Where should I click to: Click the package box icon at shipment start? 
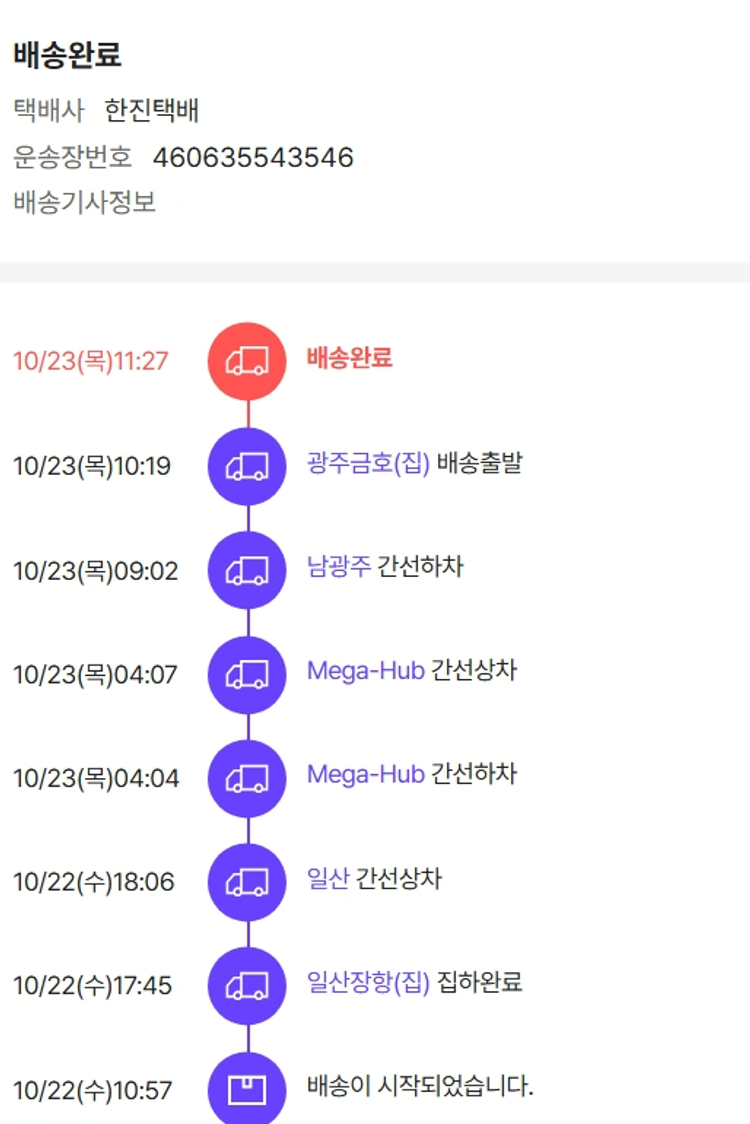tap(247, 1089)
